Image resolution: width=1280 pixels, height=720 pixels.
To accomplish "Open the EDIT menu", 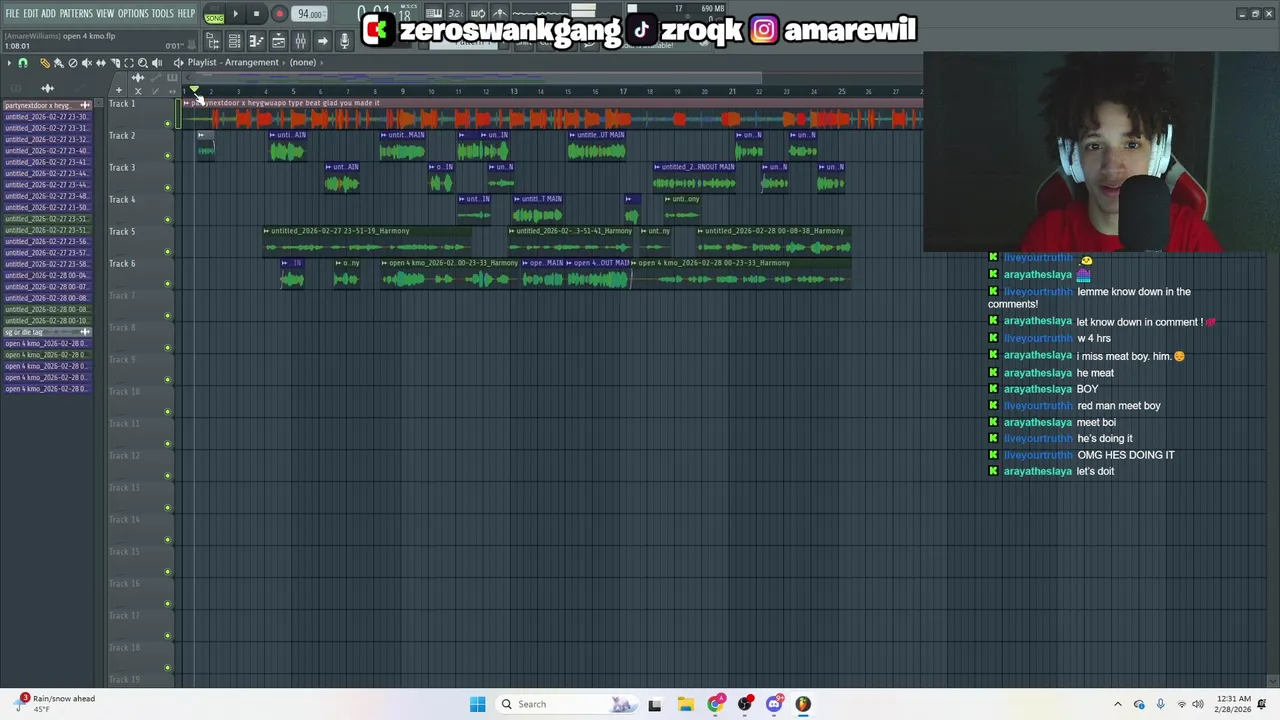I will pyautogui.click(x=31, y=13).
